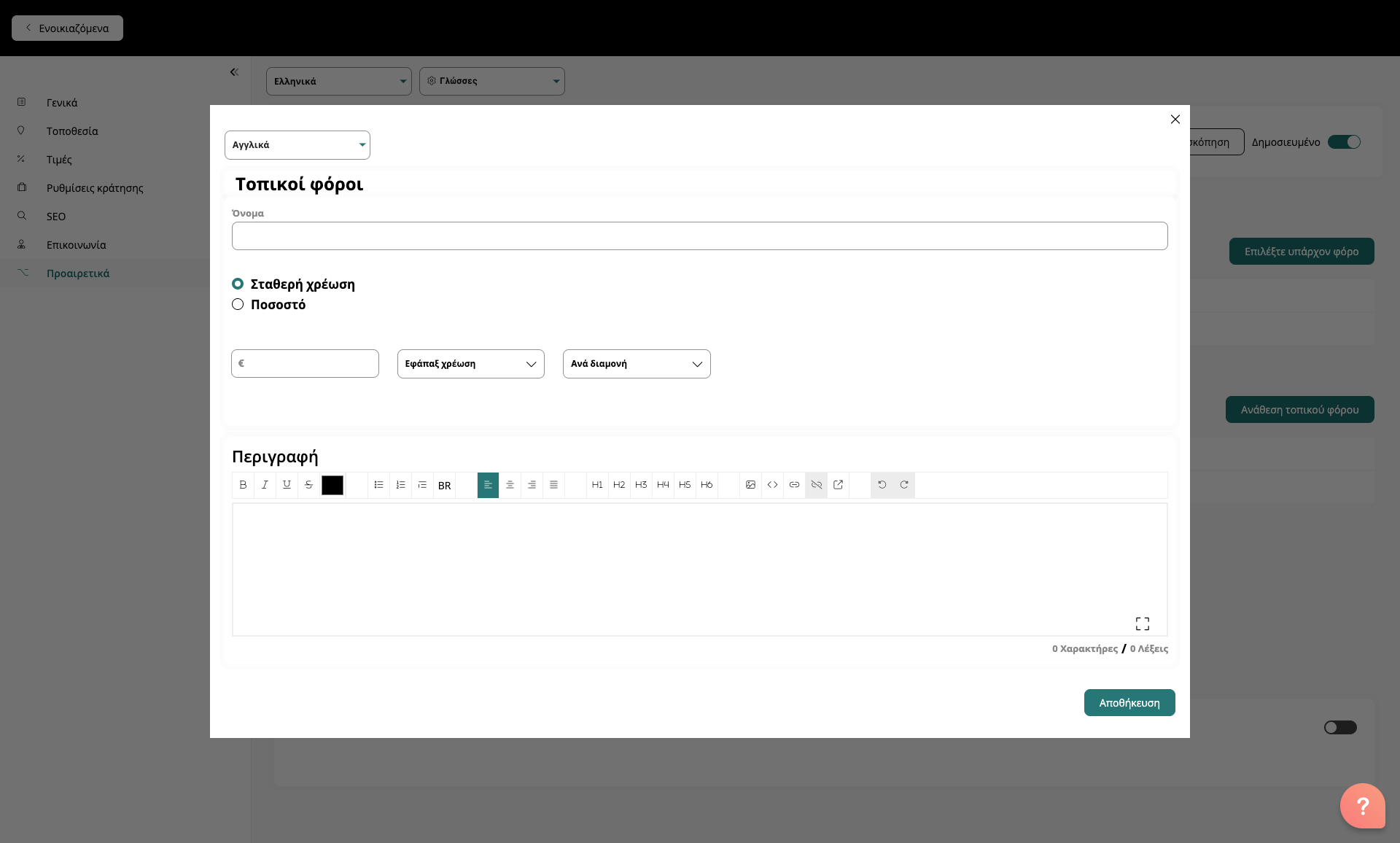Go back to Ενοικιαζόμενα
Screen dimensions: 1400x843
point(67,28)
